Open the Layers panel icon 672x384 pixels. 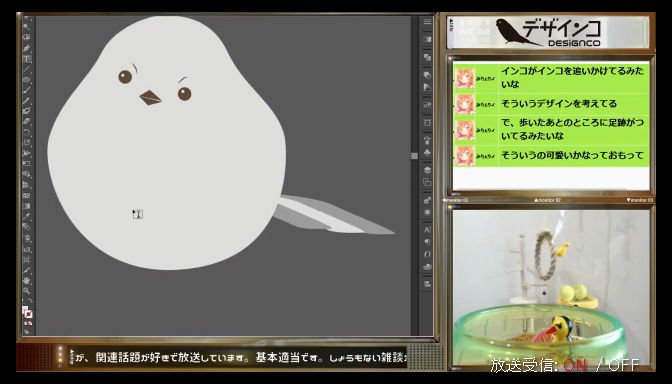(x=427, y=170)
